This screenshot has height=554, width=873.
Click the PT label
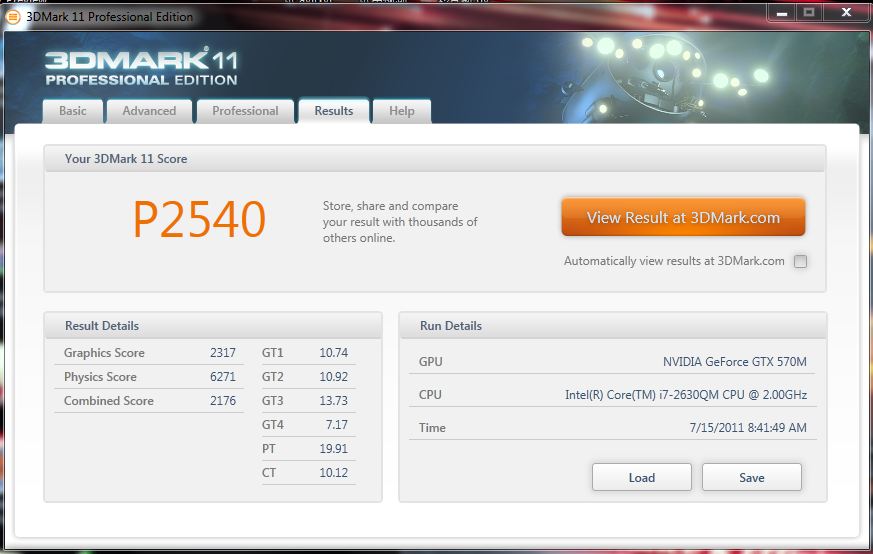pos(268,448)
